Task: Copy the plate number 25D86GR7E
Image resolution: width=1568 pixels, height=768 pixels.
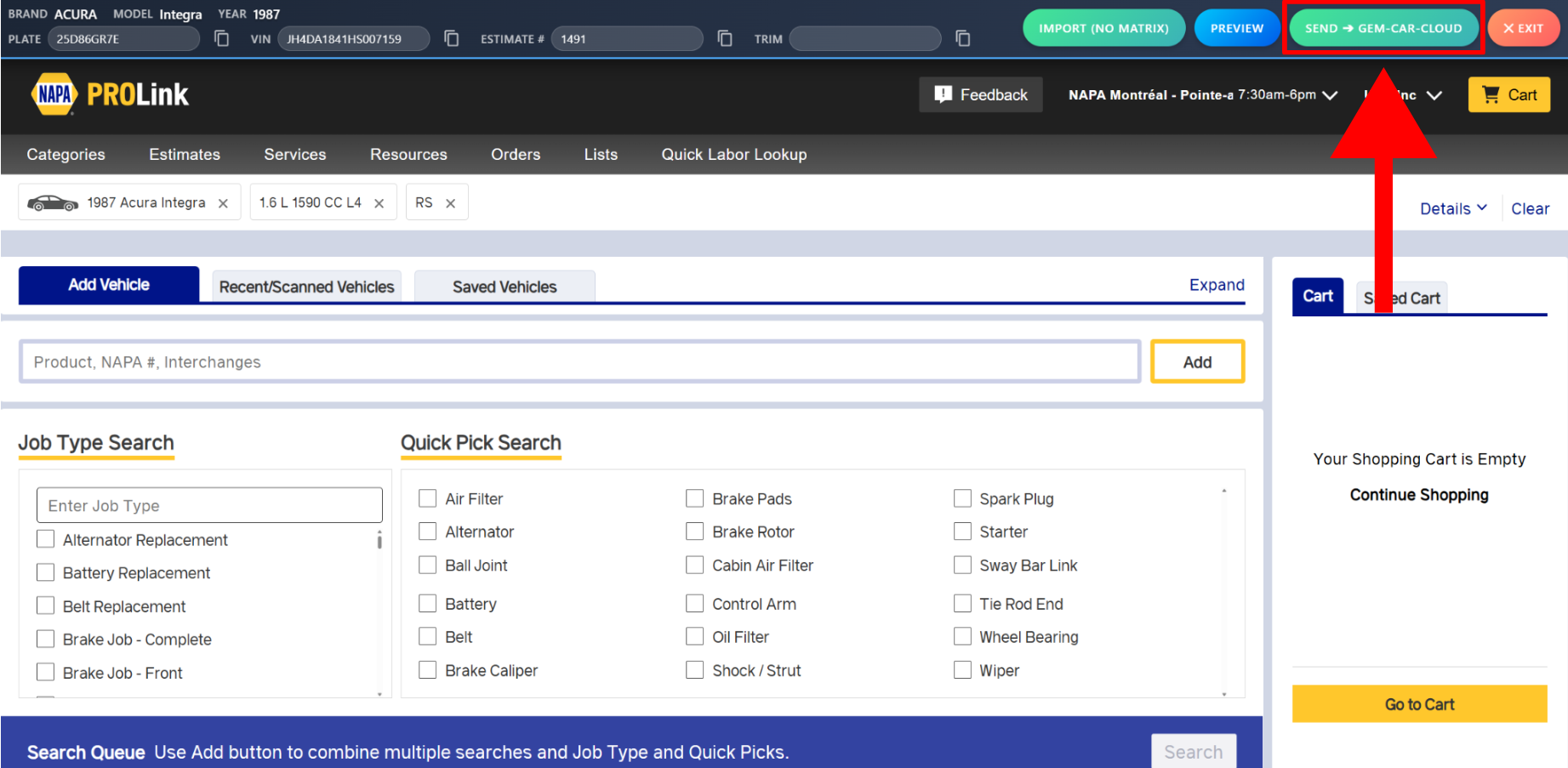Action: [221, 38]
